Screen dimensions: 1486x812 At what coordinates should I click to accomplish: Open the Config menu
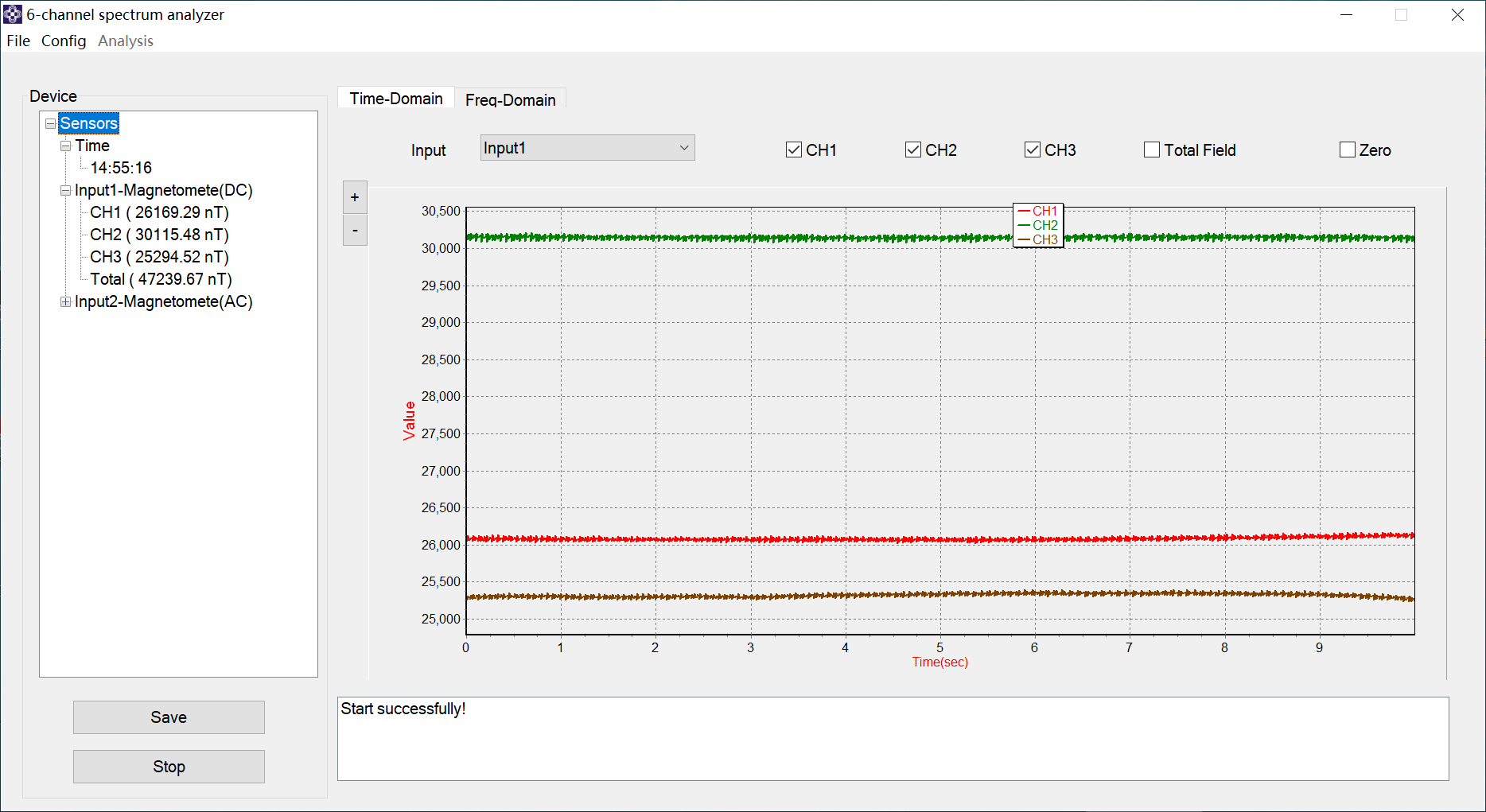pyautogui.click(x=64, y=41)
